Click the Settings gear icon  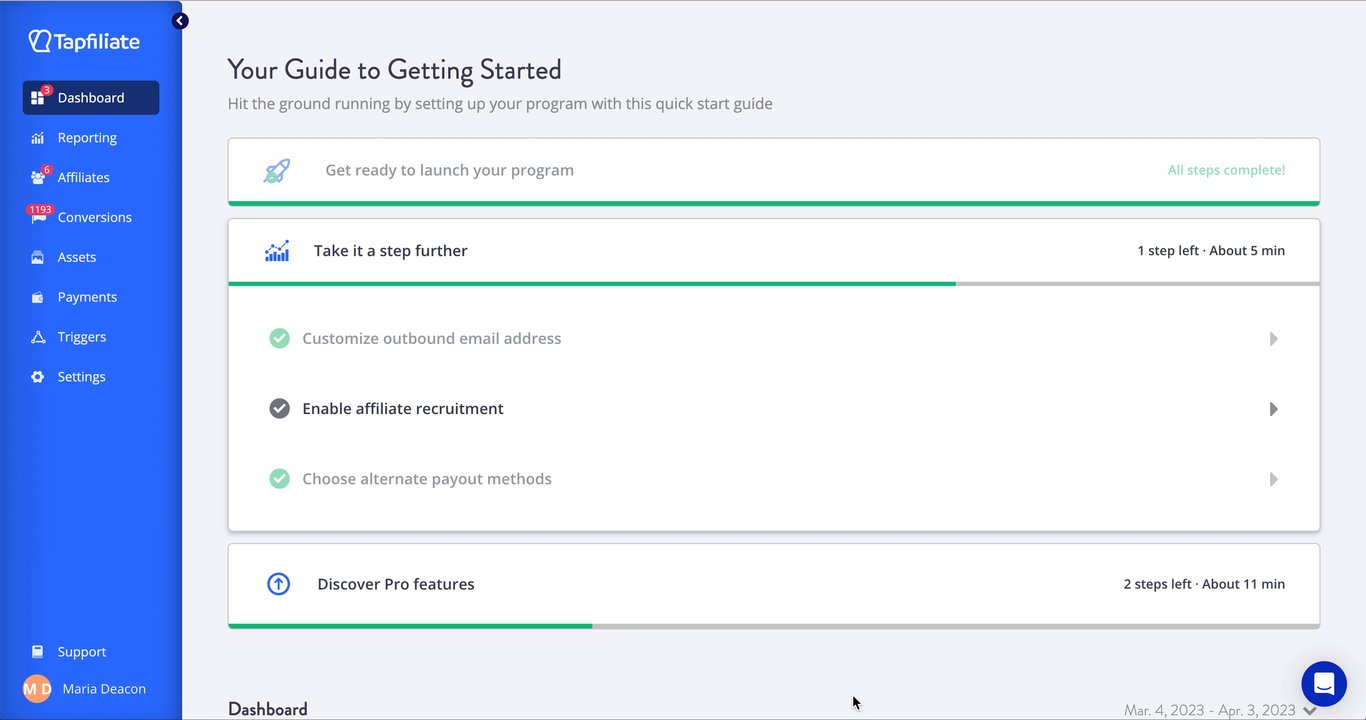[38, 377]
